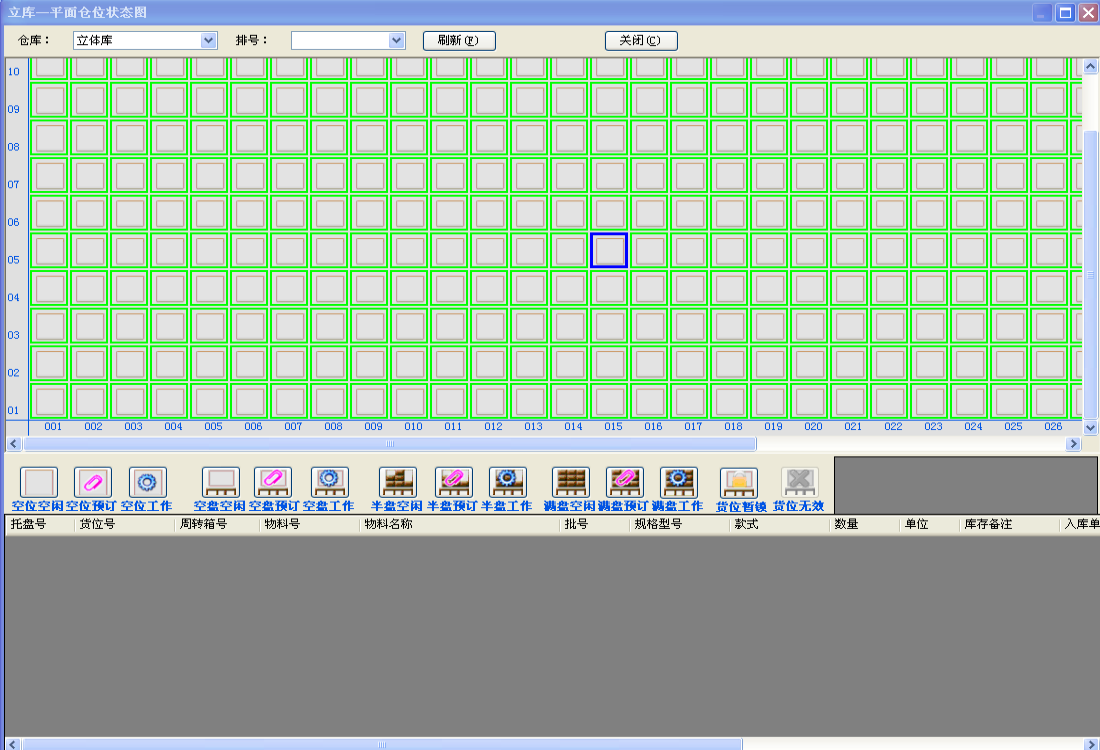This screenshot has height=750, width=1100.
Task: Select the blue-highlighted cell at row 05 column 015
Action: click(609, 250)
